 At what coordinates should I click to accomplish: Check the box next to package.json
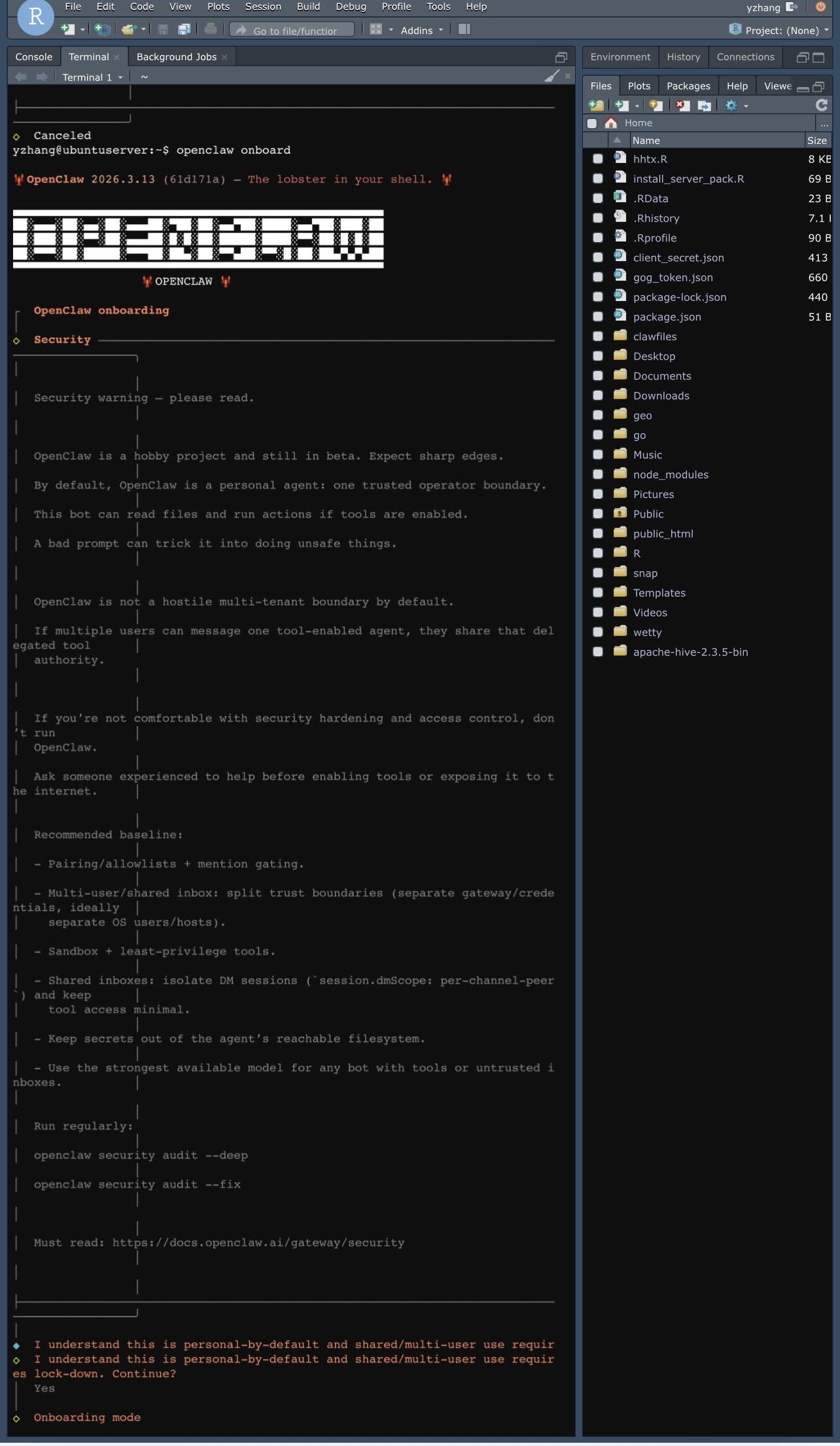pos(597,317)
